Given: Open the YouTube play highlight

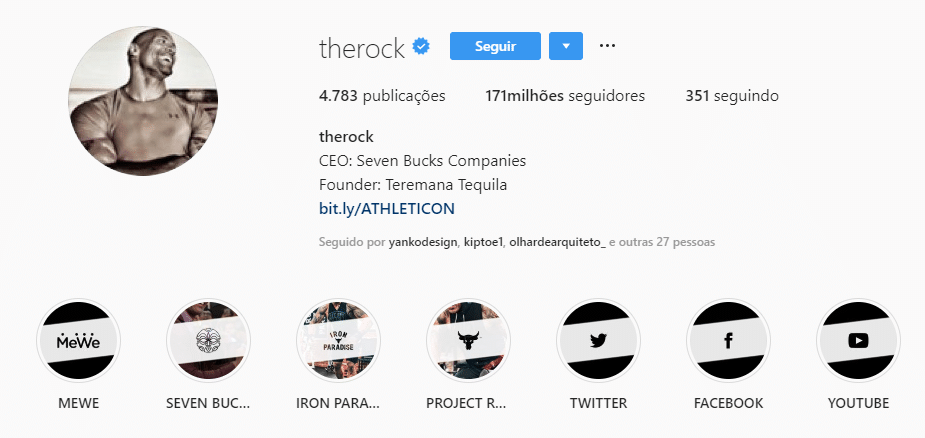Looking at the screenshot, I should (858, 341).
